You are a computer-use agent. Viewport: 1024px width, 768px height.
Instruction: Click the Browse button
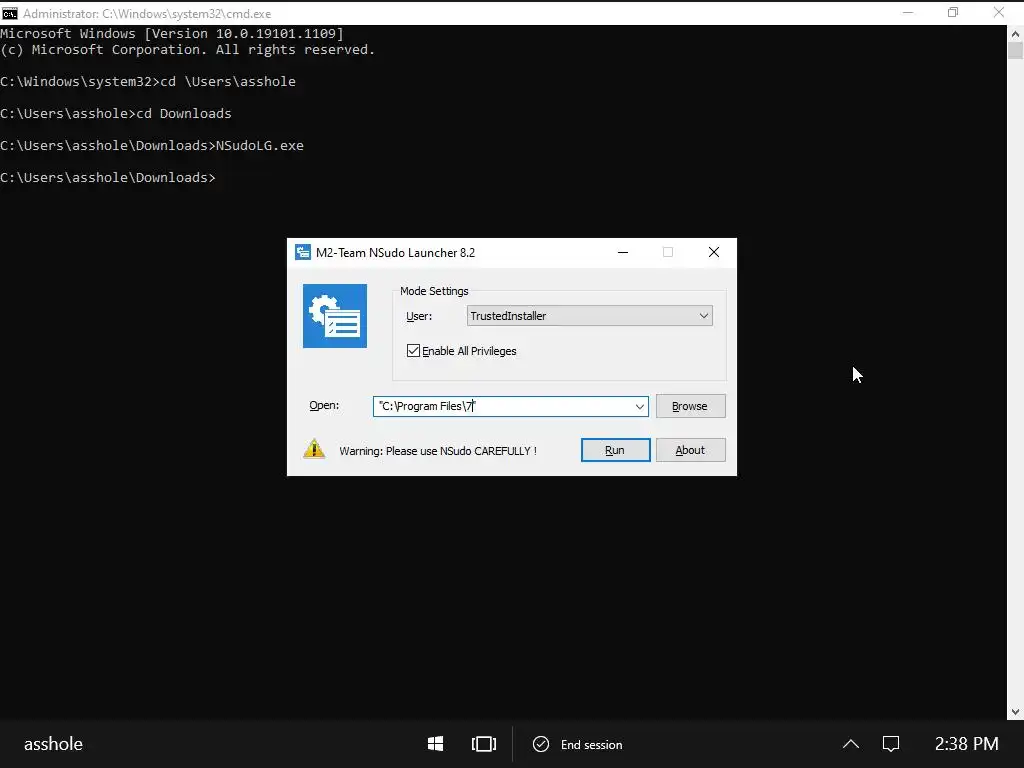(690, 406)
